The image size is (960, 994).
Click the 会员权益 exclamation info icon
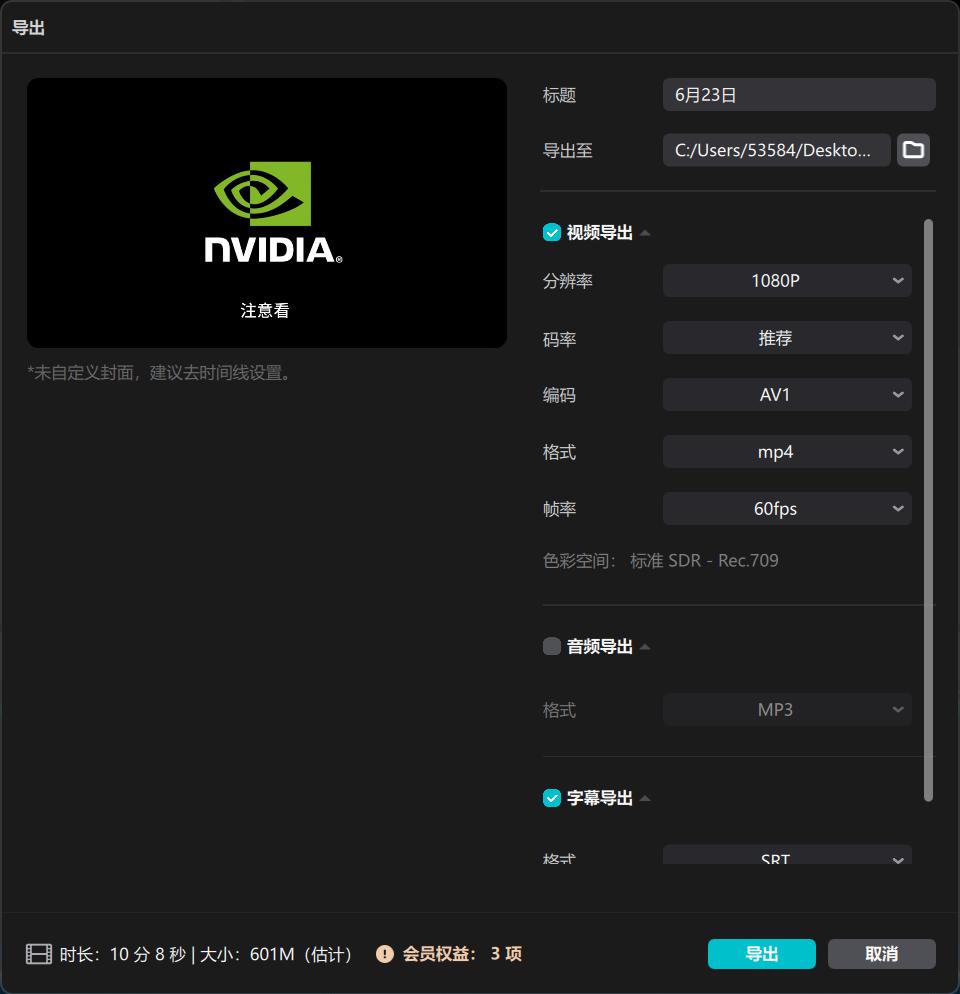click(x=385, y=954)
